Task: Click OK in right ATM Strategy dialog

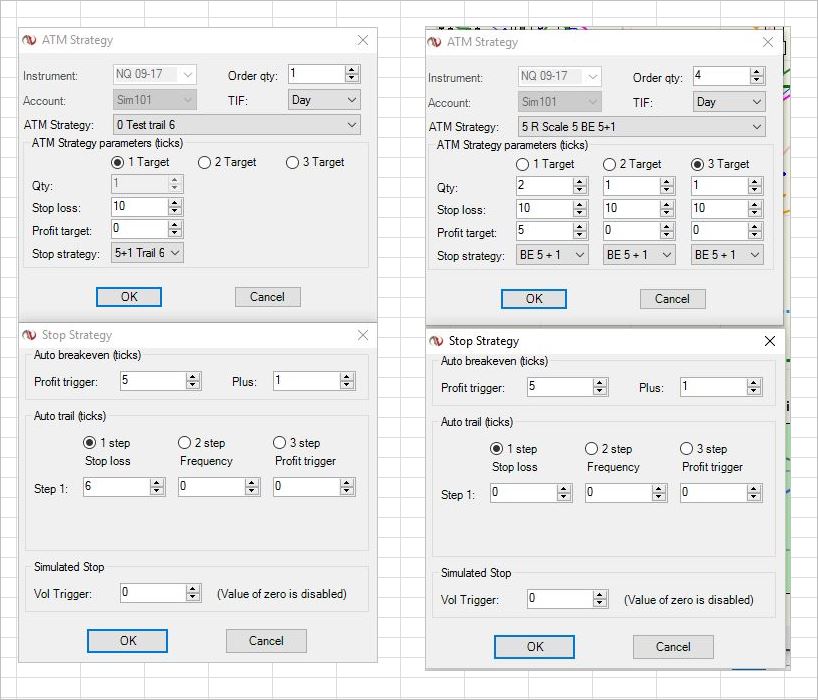Action: (534, 299)
